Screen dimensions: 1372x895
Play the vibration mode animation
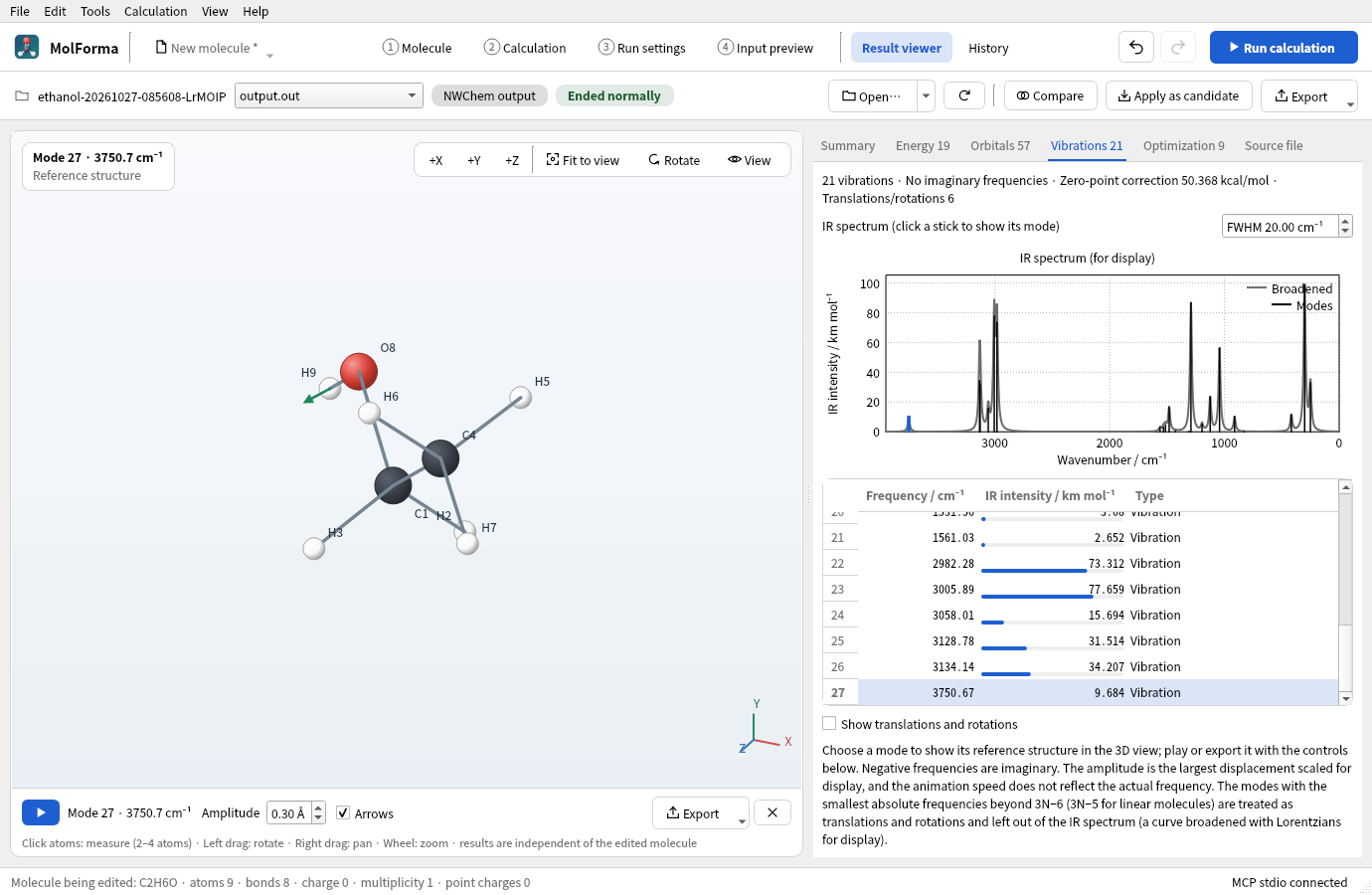click(41, 812)
